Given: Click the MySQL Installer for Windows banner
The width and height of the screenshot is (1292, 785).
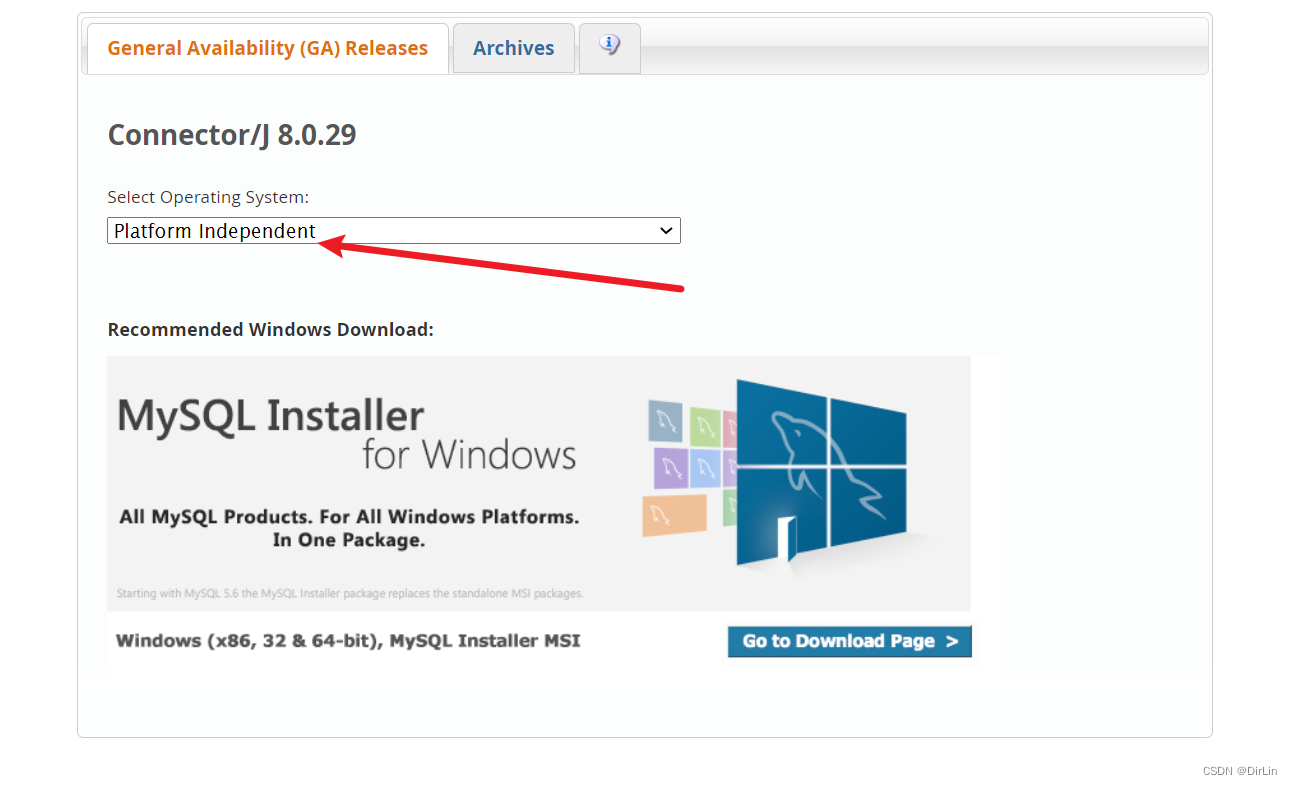Looking at the screenshot, I should point(538,483).
